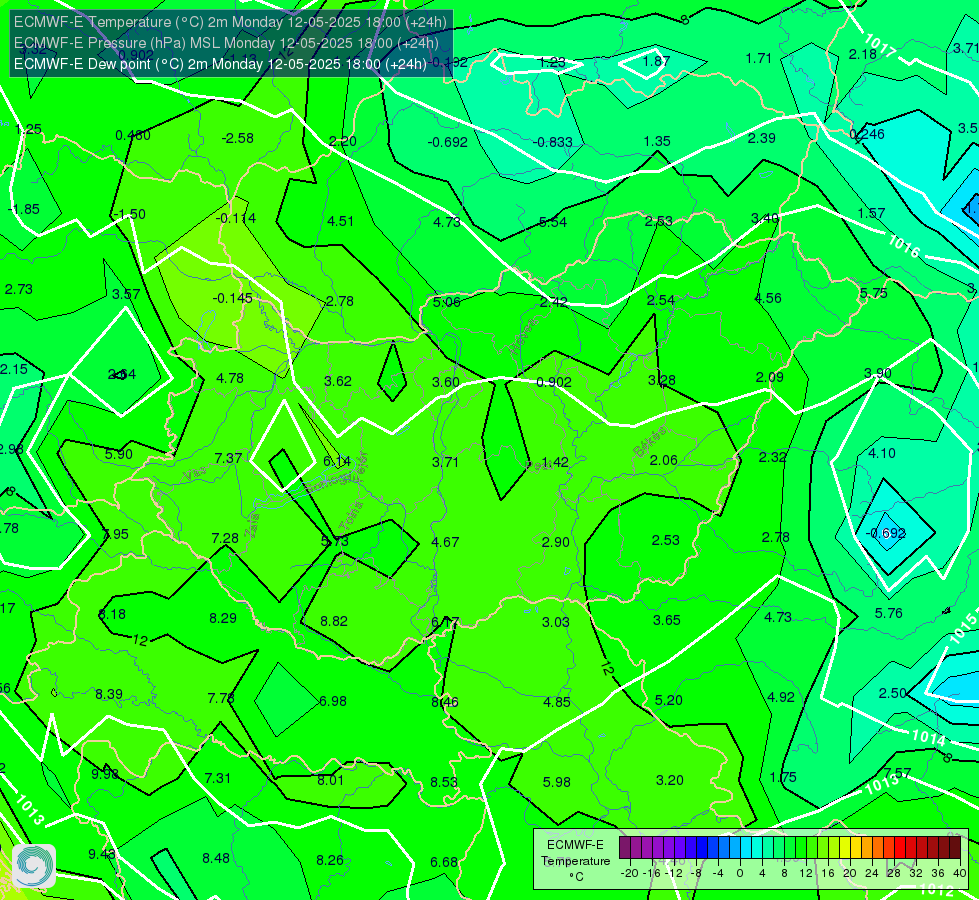The image size is (979, 900).
Task: Click the Tolna county label
Action: tap(351, 515)
